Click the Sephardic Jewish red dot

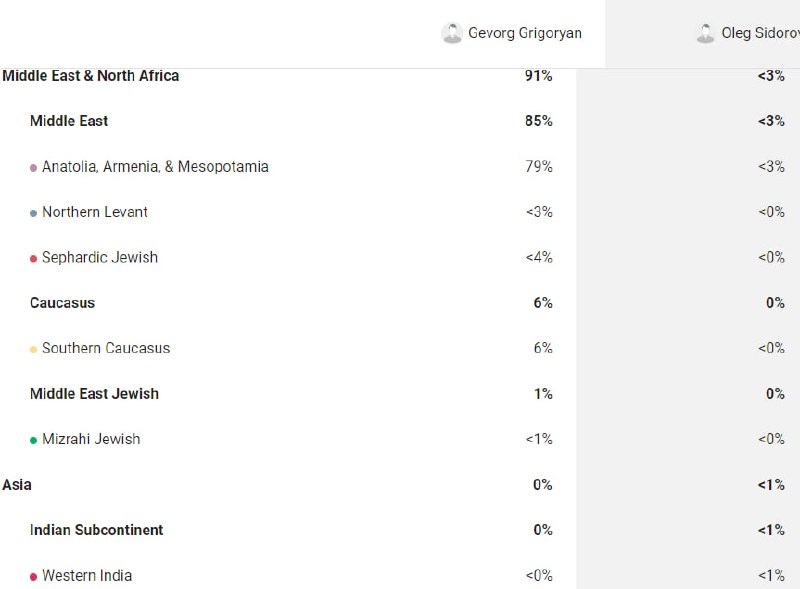[x=33, y=259]
